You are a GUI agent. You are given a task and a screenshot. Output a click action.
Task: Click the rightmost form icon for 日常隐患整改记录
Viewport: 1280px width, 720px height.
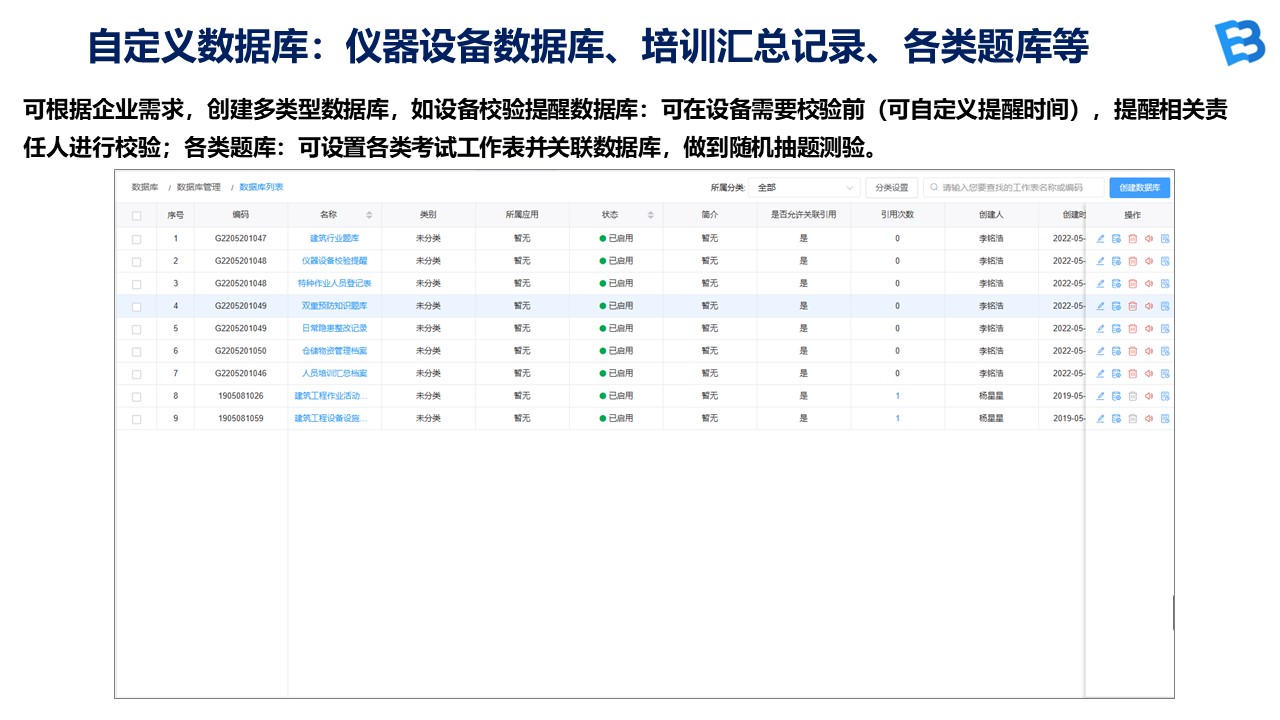tap(1164, 329)
